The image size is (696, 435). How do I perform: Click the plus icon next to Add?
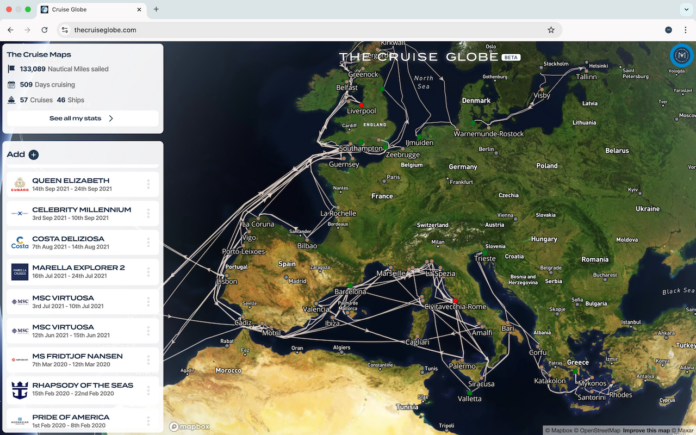(33, 155)
